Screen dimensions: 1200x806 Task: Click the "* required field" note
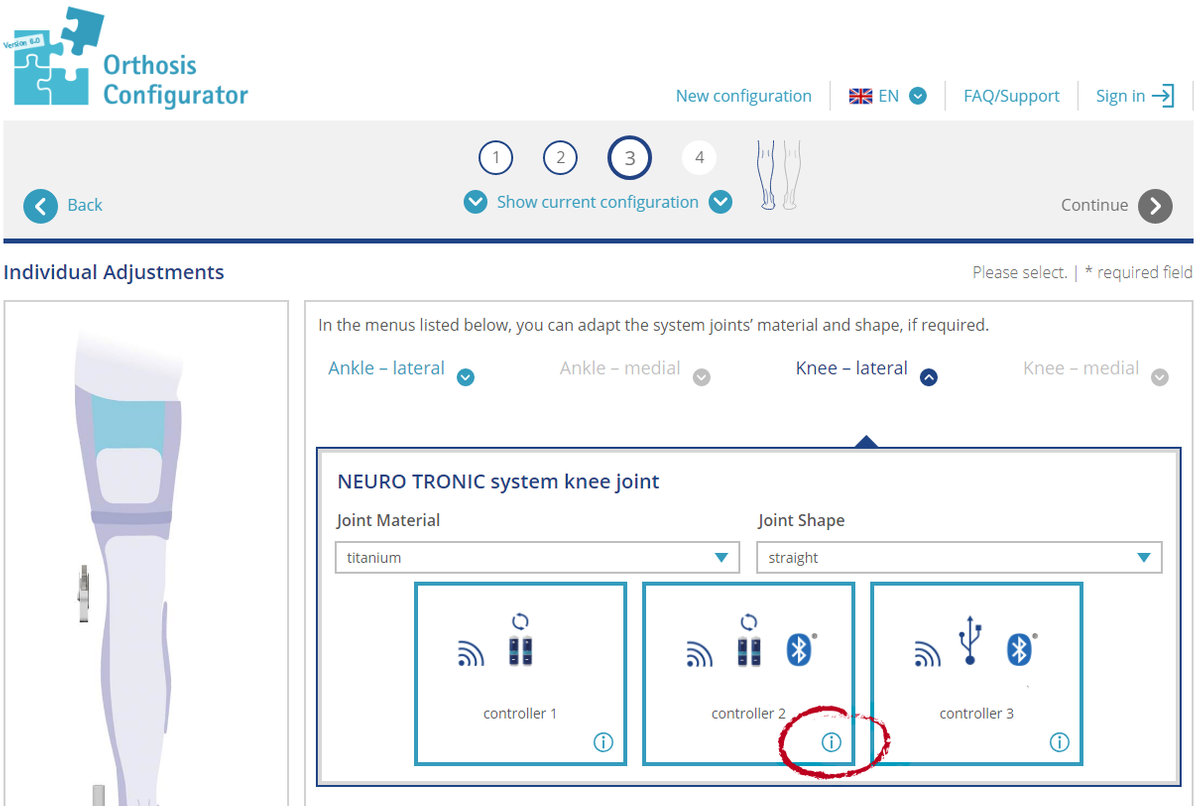point(1138,272)
